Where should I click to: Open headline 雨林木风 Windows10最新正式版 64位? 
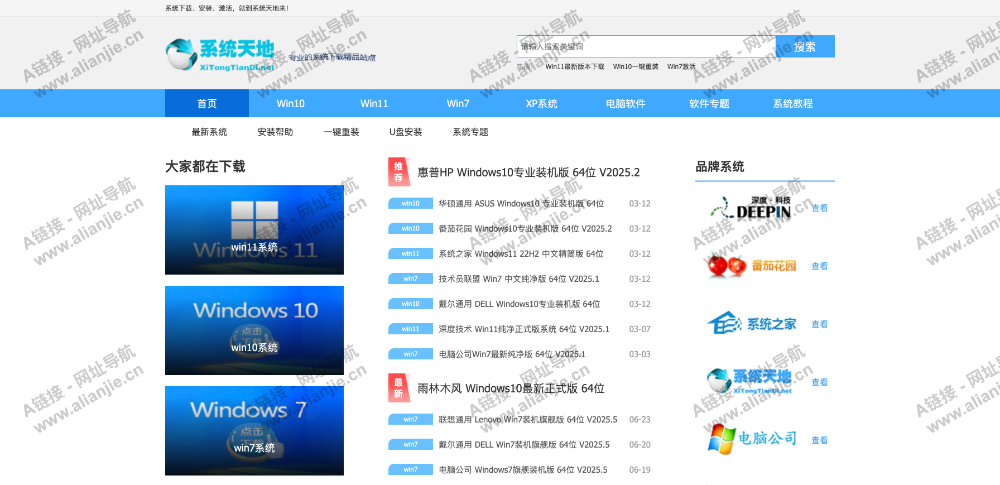coord(511,388)
